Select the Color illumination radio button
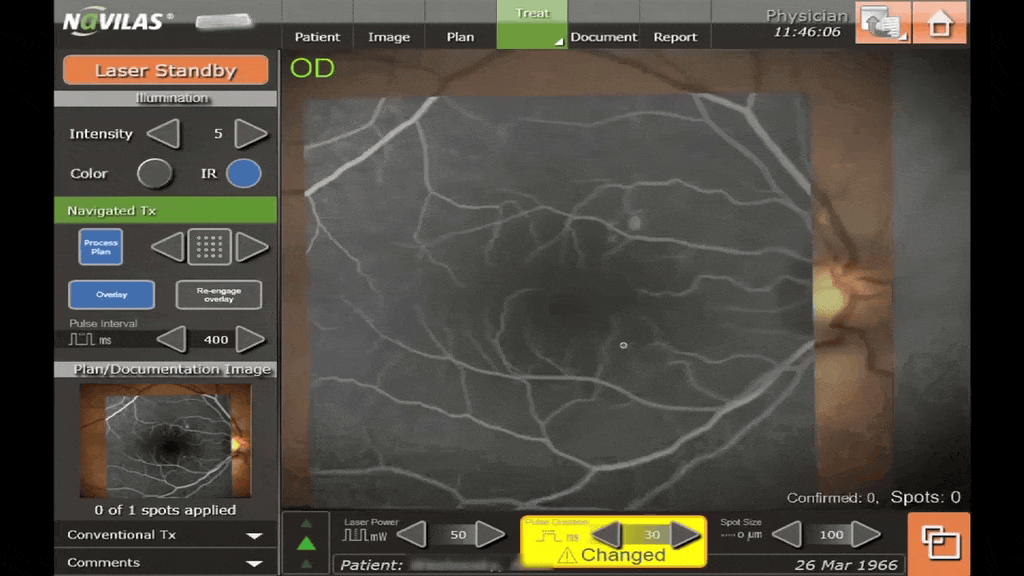This screenshot has width=1024, height=576. coord(154,173)
